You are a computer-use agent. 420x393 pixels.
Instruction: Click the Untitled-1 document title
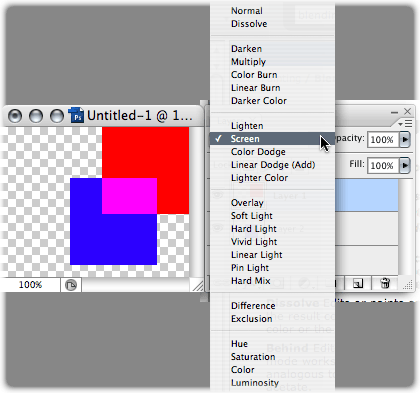coord(140,116)
